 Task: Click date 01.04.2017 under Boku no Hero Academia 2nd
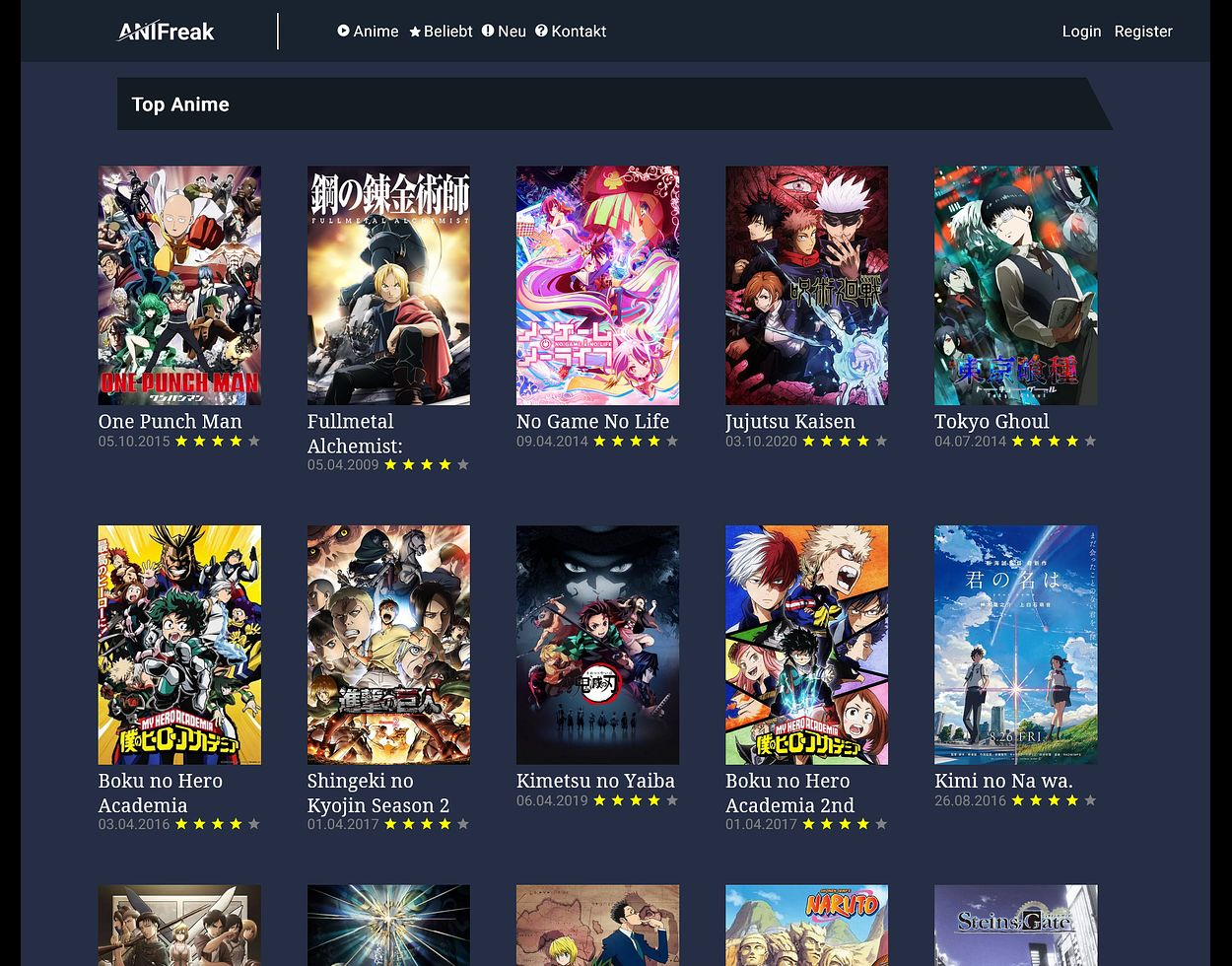click(x=761, y=825)
